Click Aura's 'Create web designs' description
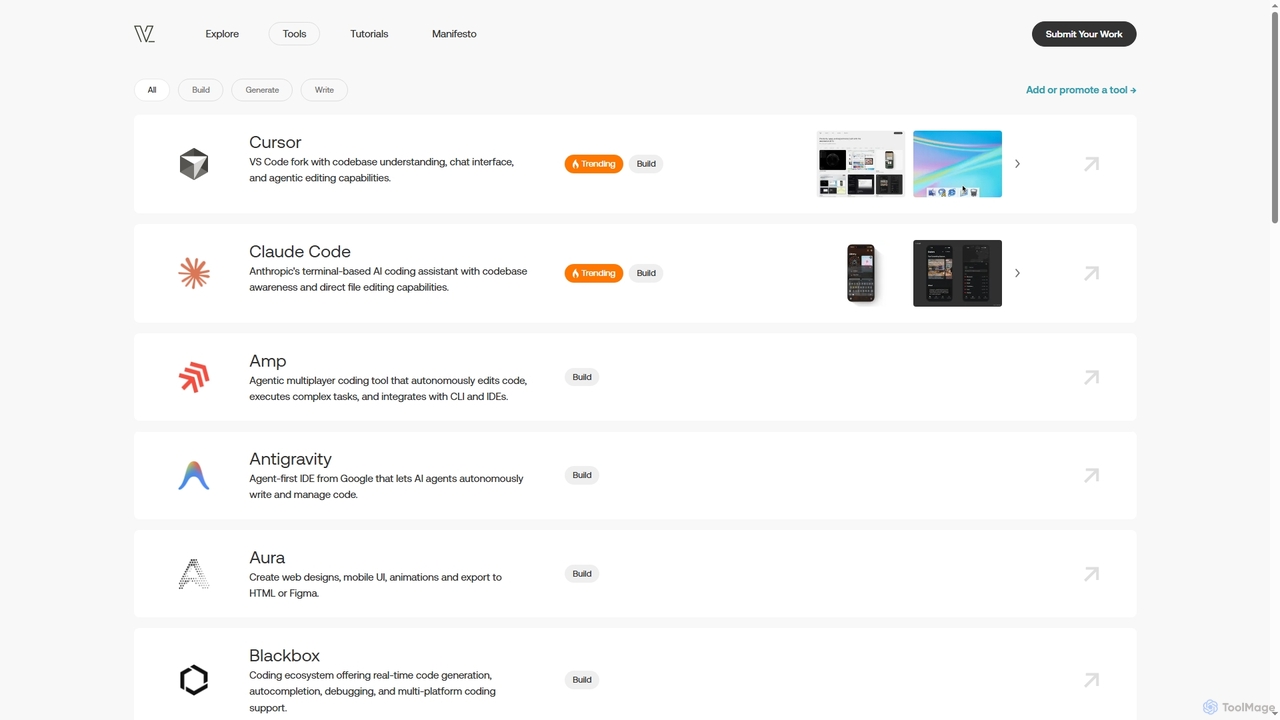 pos(375,585)
